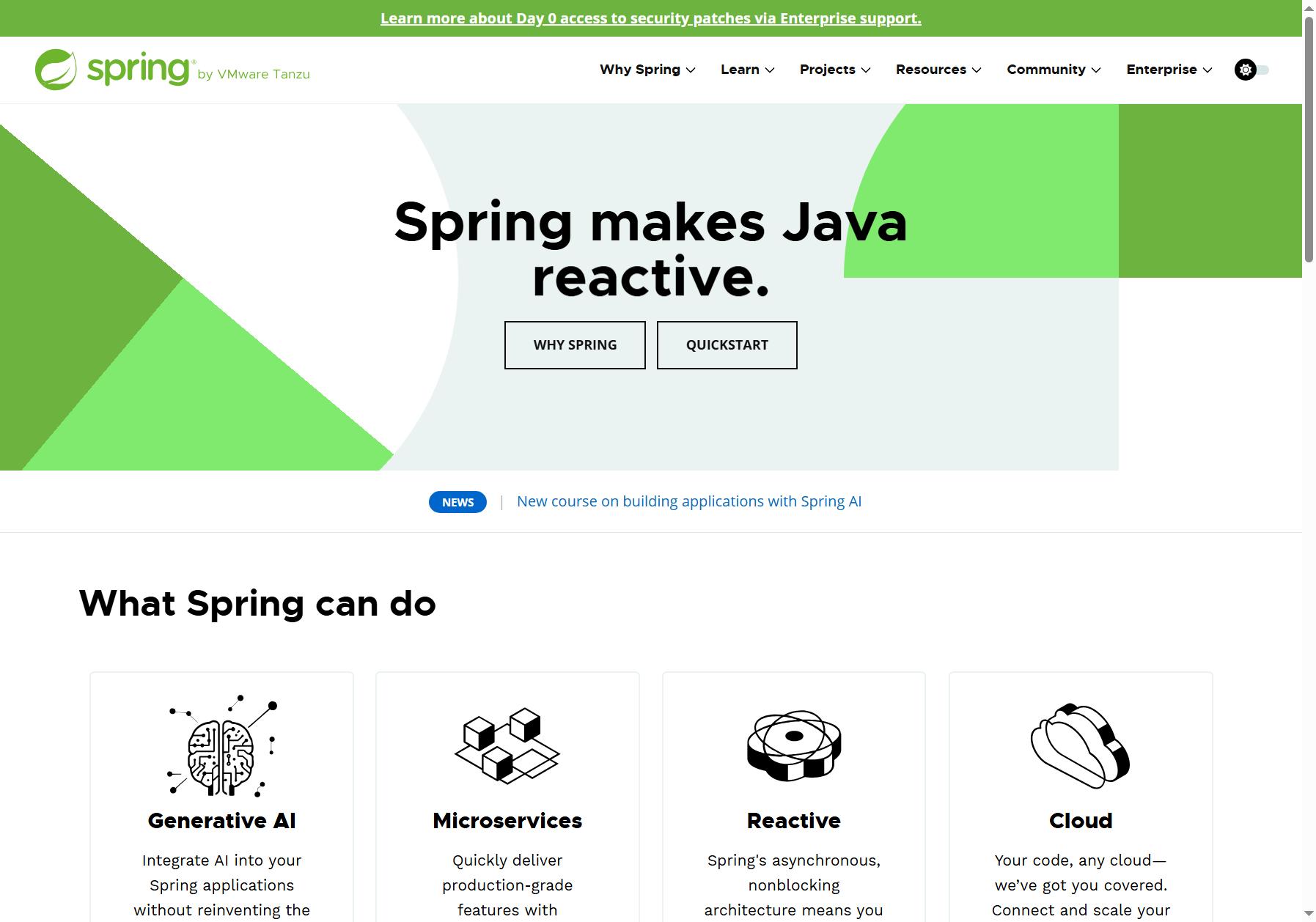This screenshot has height=922, width=1316.
Task: Open the Day 0 security patches banner link
Action: click(x=651, y=18)
